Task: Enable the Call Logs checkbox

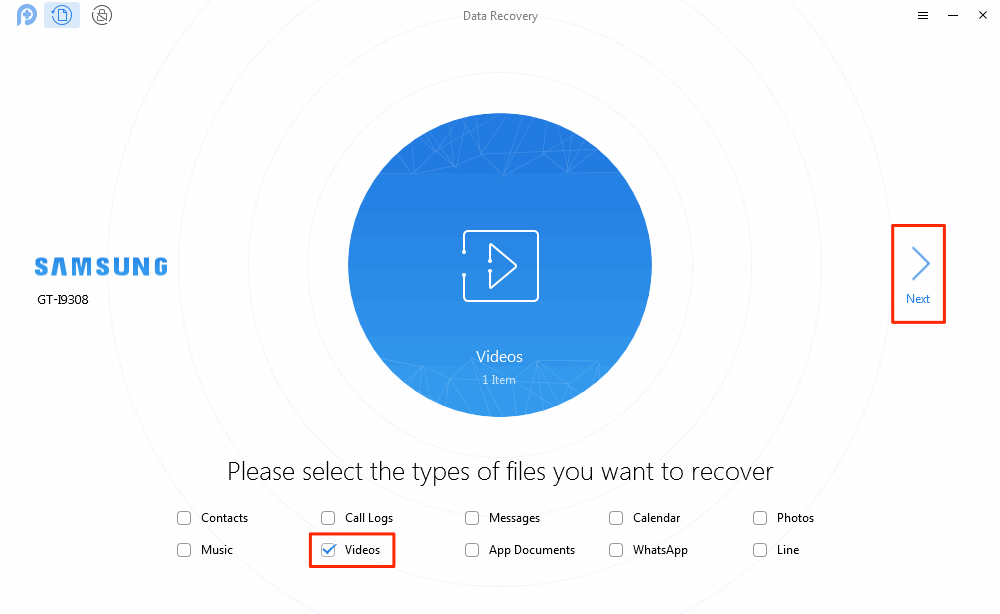Action: [x=328, y=518]
